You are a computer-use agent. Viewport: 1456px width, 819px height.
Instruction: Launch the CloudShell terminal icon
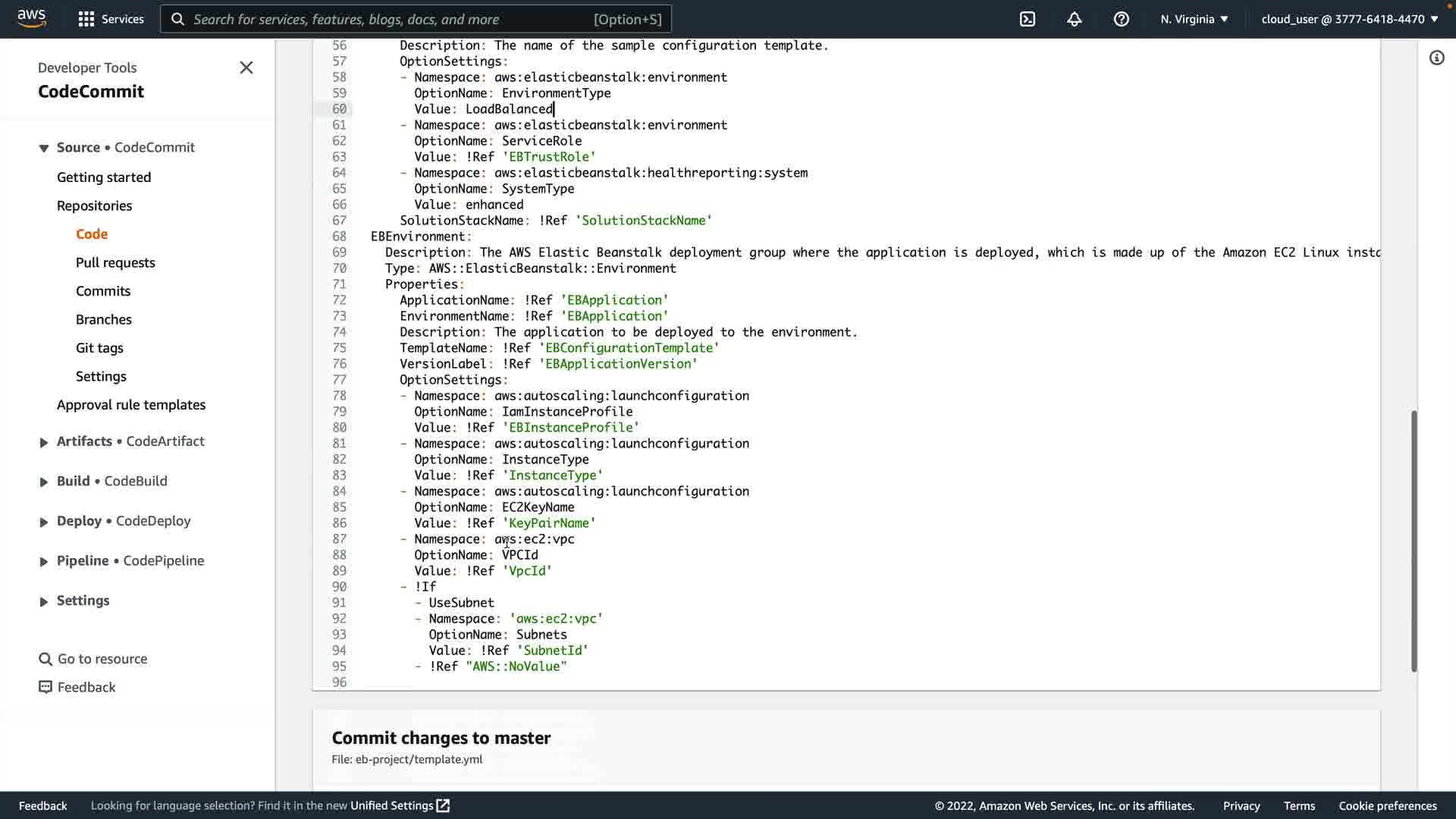[1028, 19]
